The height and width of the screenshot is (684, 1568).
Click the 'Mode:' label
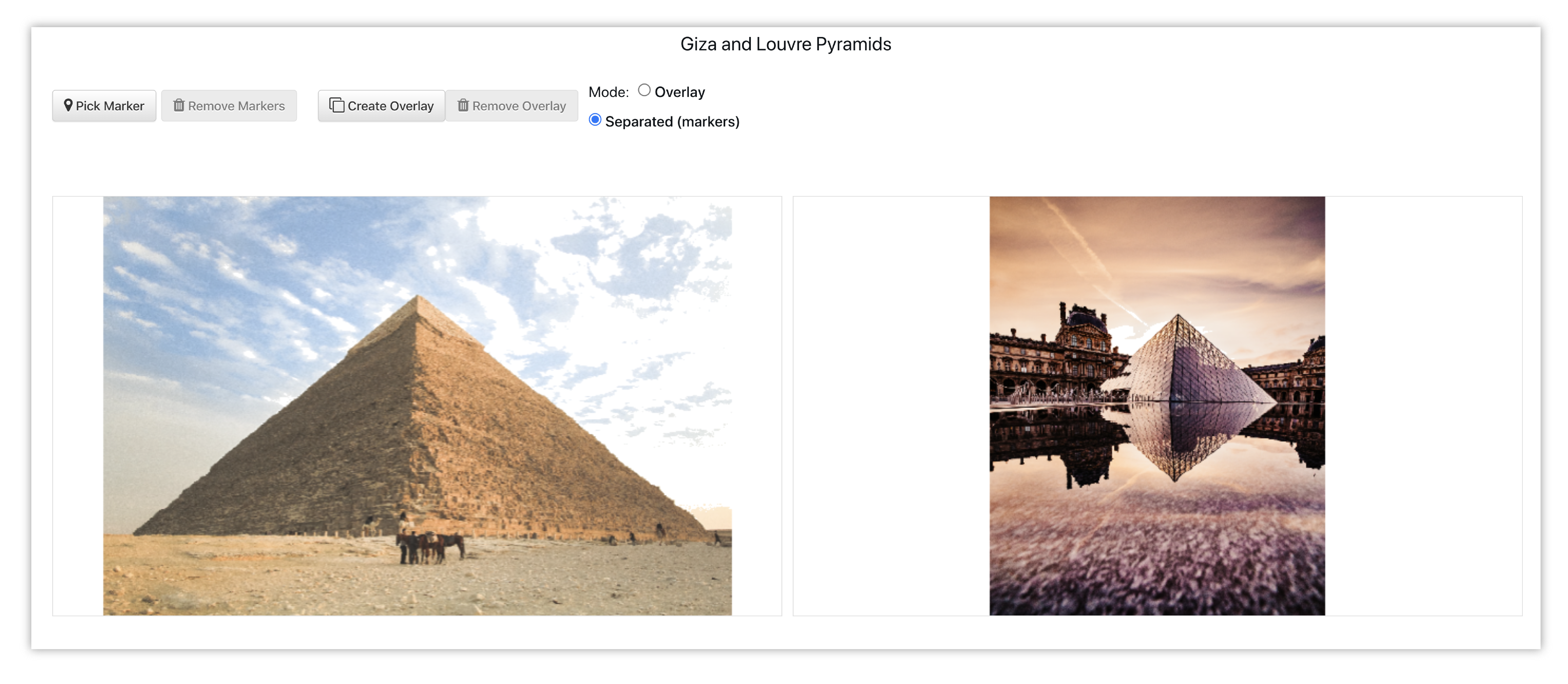609,92
